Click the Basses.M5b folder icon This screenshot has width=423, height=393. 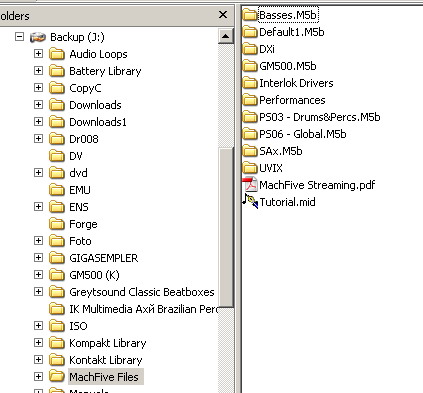[x=250, y=15]
